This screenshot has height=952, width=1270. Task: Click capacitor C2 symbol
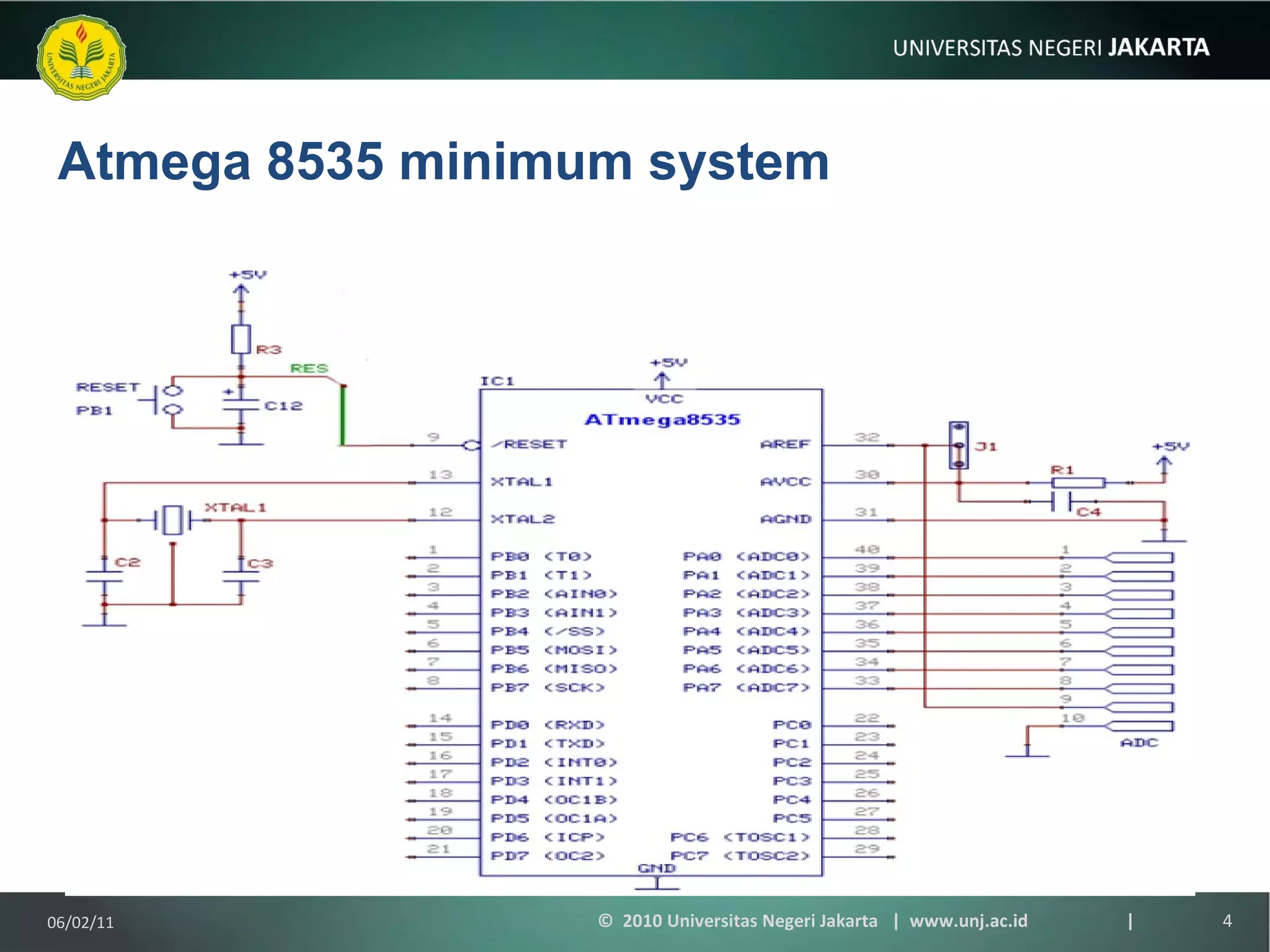coord(104,576)
